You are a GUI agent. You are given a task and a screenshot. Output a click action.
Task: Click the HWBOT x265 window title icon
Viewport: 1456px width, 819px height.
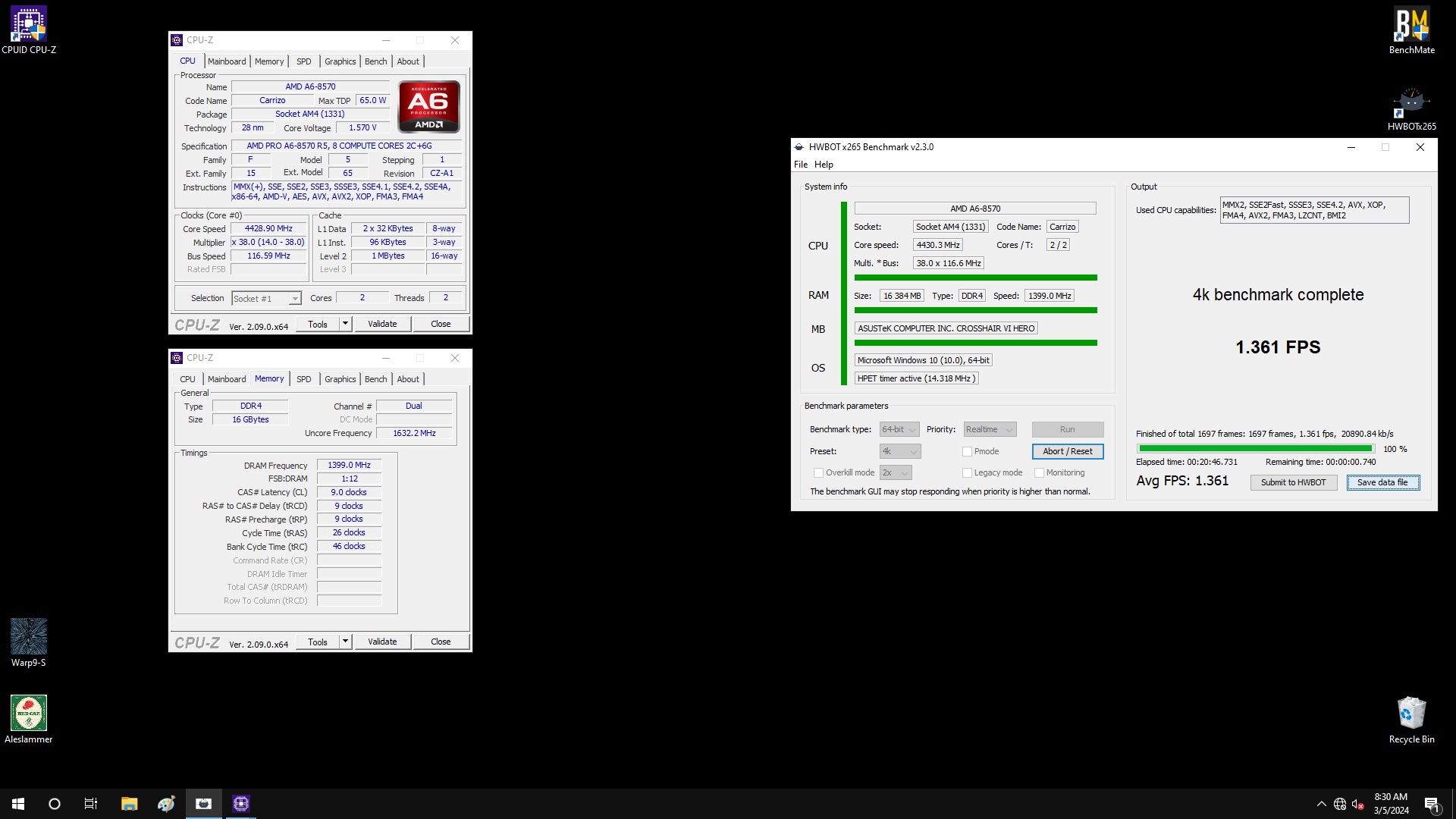click(799, 147)
